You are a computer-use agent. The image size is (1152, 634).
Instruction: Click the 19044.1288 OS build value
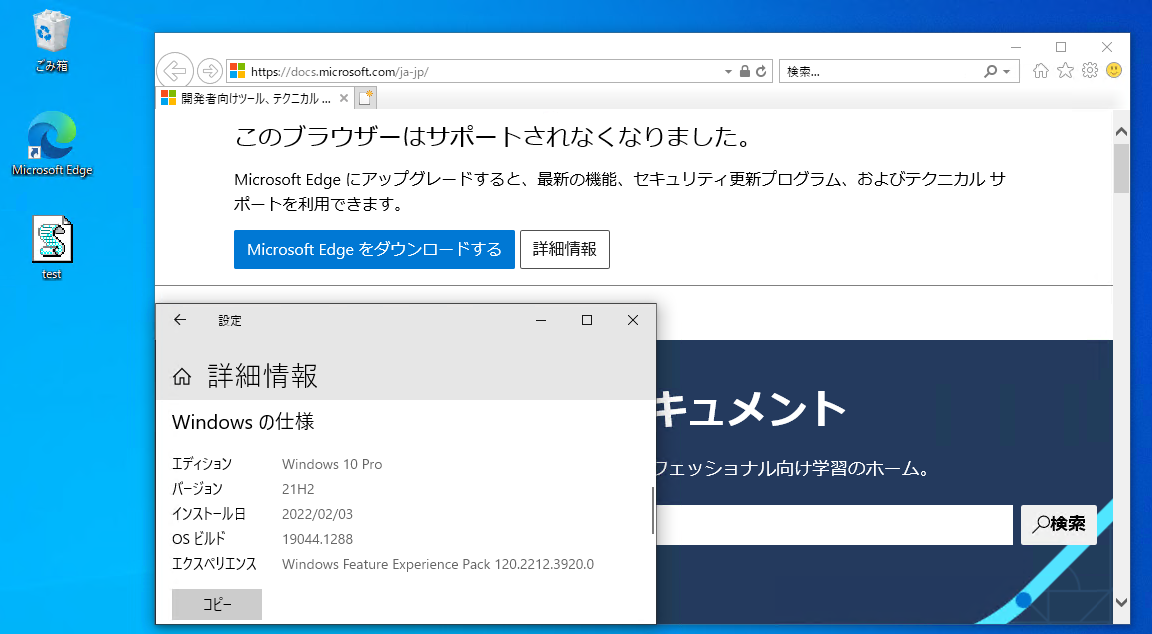[317, 539]
